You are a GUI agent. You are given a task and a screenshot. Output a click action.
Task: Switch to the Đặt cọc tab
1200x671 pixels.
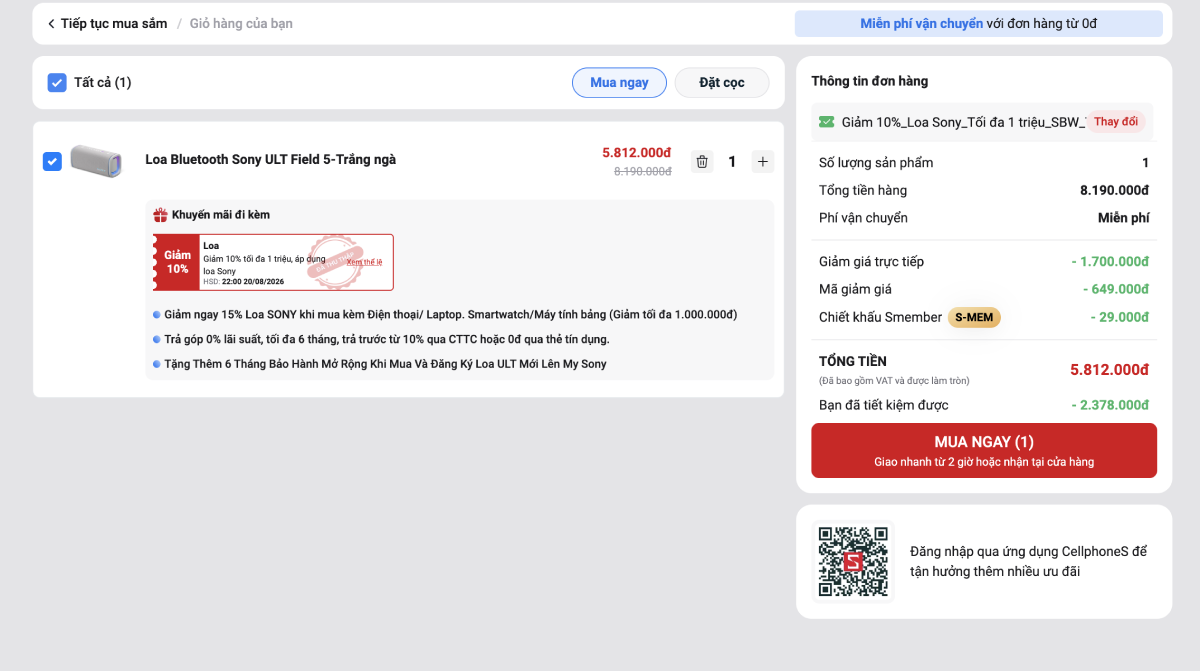pyautogui.click(x=722, y=82)
